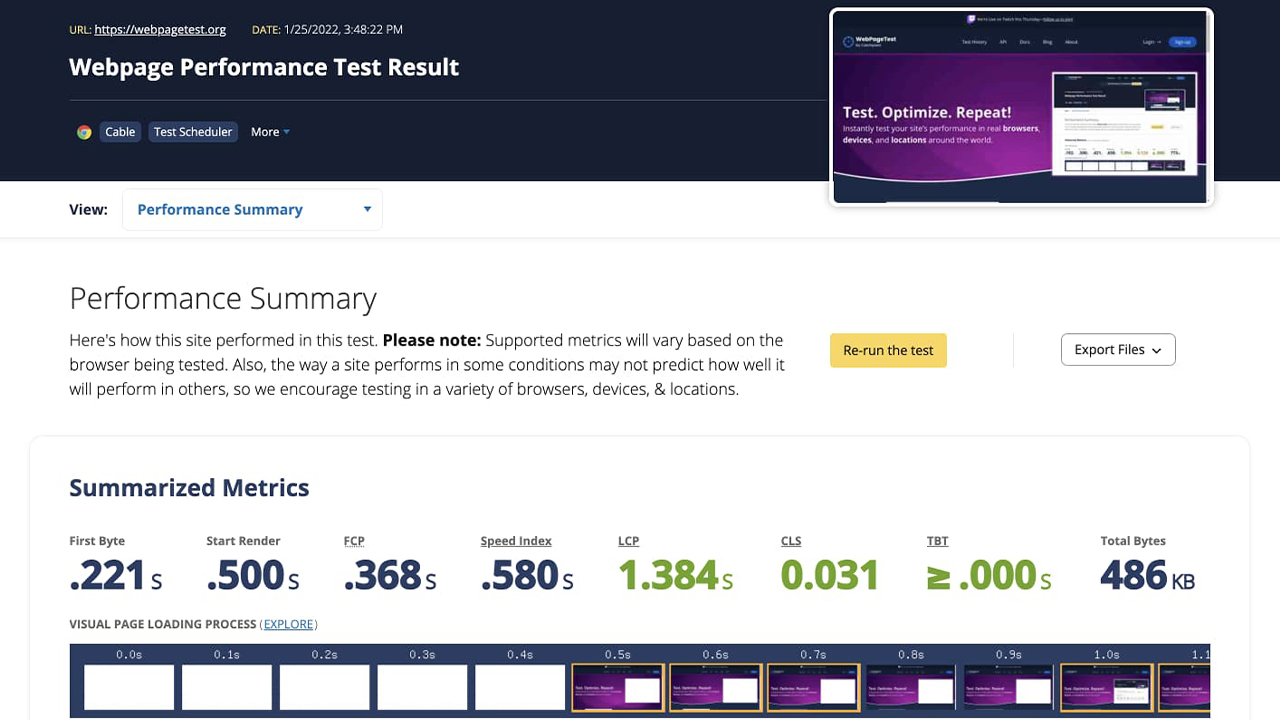Click the FCP metric label

[x=354, y=541]
